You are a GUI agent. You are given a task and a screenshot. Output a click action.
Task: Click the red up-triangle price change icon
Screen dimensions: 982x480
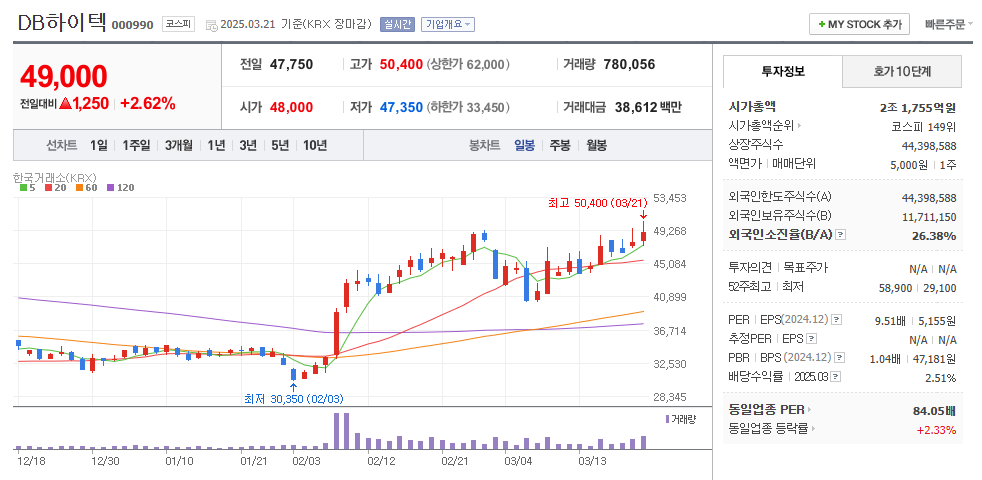65,104
